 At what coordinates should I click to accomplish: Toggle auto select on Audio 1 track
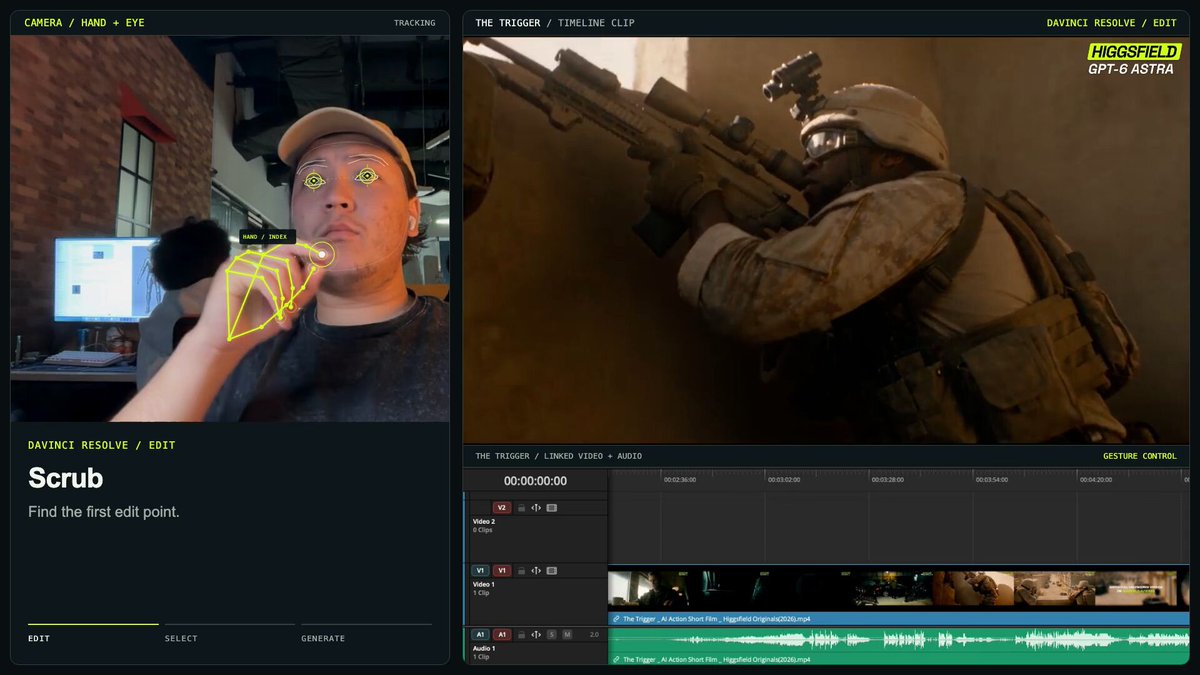[x=536, y=634]
